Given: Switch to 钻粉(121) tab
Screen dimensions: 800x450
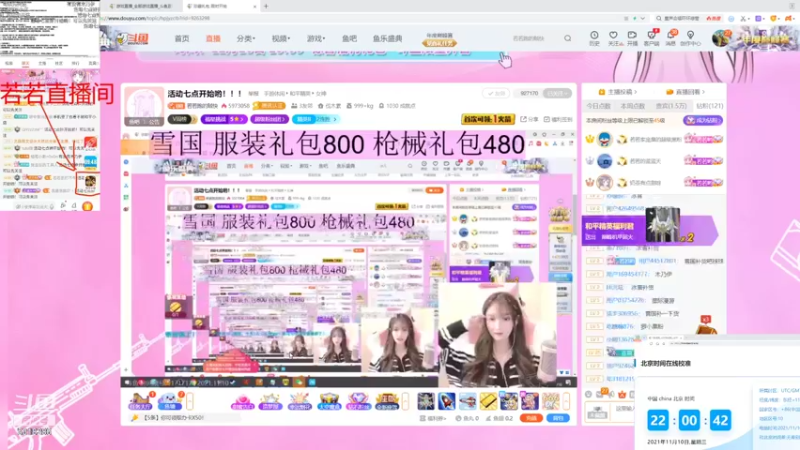Looking at the screenshot, I should pos(709,106).
